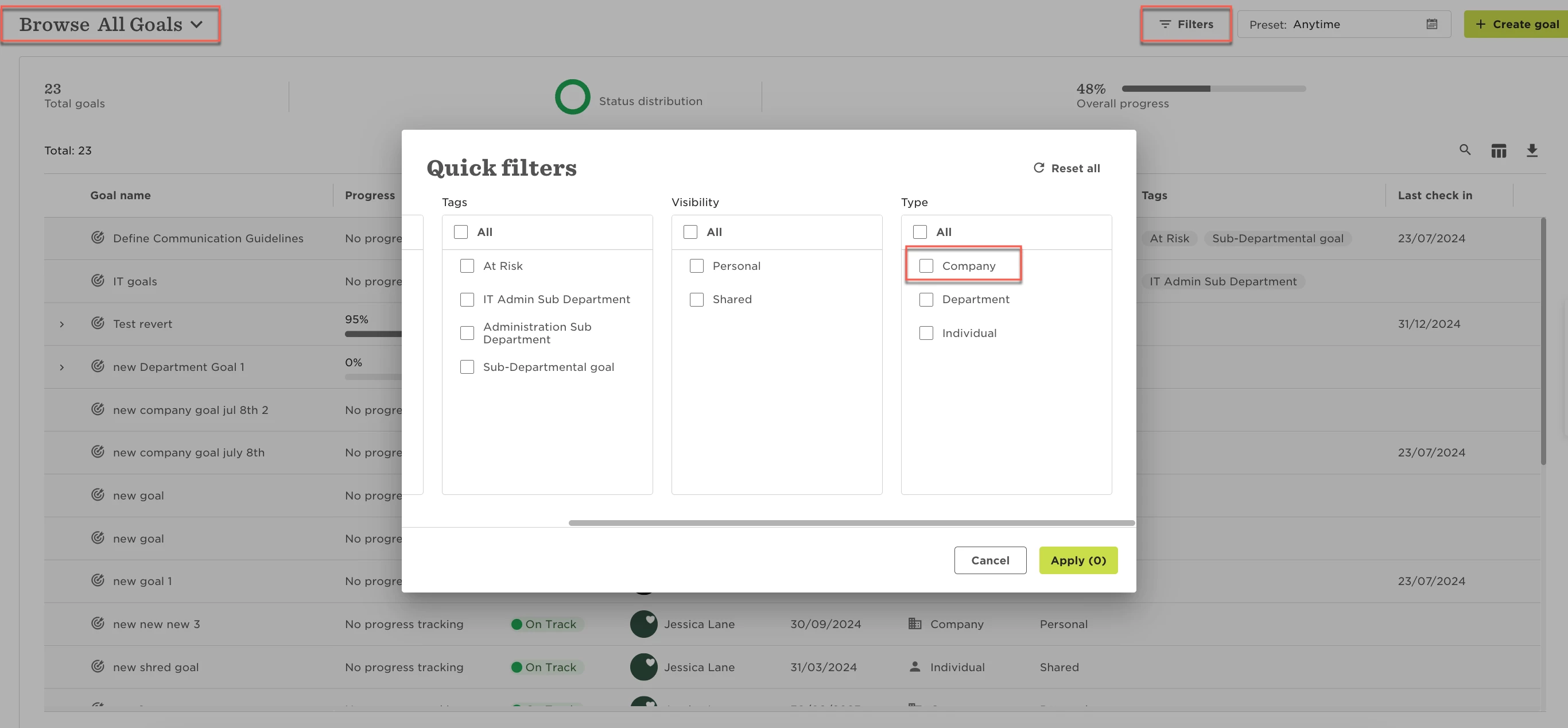Screen dimensions: 1568x728
Task: Click the Test revert 95% progress bar
Action: [x=373, y=334]
